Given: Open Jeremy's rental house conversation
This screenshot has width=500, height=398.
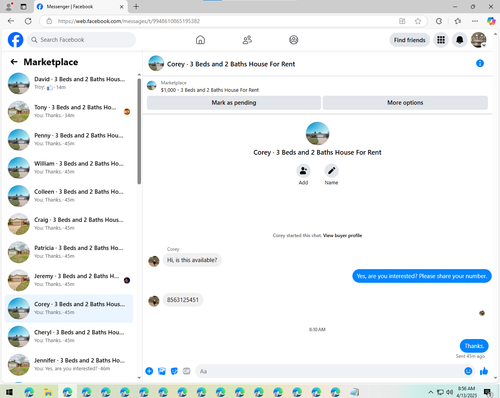Looking at the screenshot, I should (69, 280).
